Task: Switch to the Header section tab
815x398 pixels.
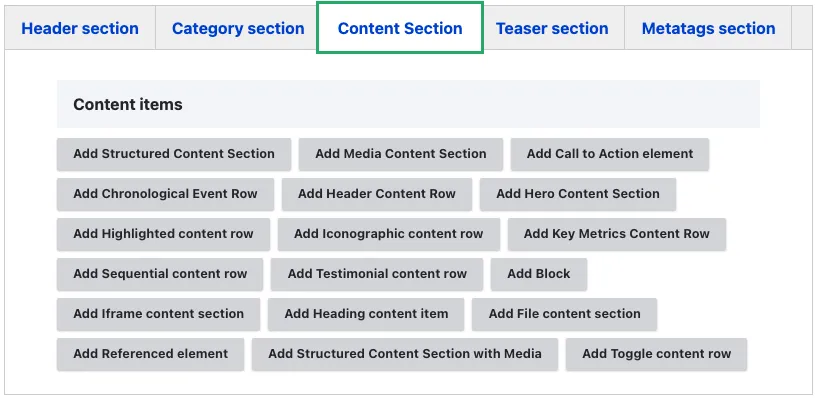Action: (x=80, y=28)
